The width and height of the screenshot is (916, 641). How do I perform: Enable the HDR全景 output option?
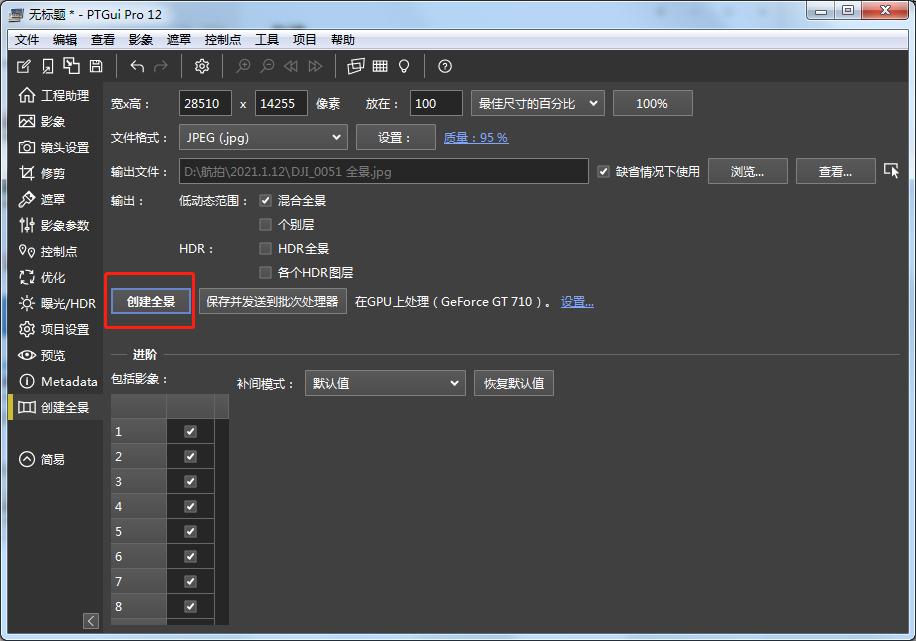[265, 248]
